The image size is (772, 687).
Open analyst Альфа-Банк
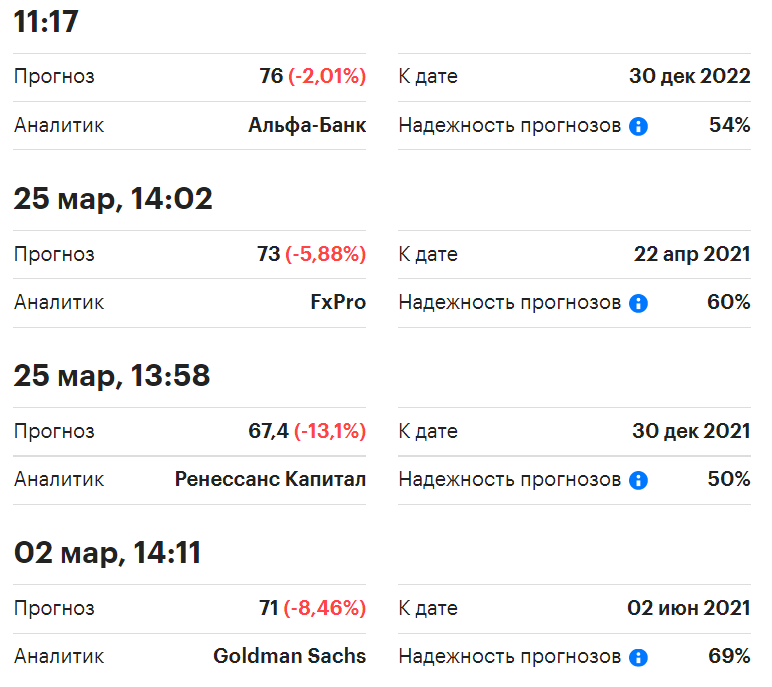[x=307, y=125]
